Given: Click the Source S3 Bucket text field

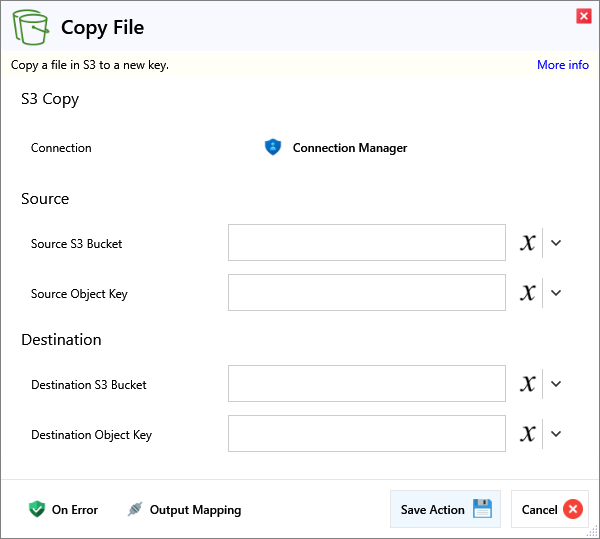Looking at the screenshot, I should (366, 243).
